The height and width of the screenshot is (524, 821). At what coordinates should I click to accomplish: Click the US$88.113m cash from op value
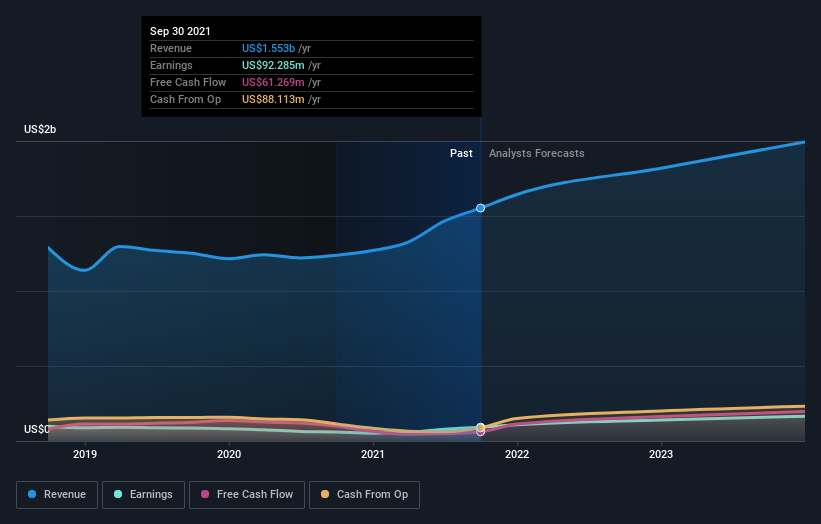[x=273, y=99]
